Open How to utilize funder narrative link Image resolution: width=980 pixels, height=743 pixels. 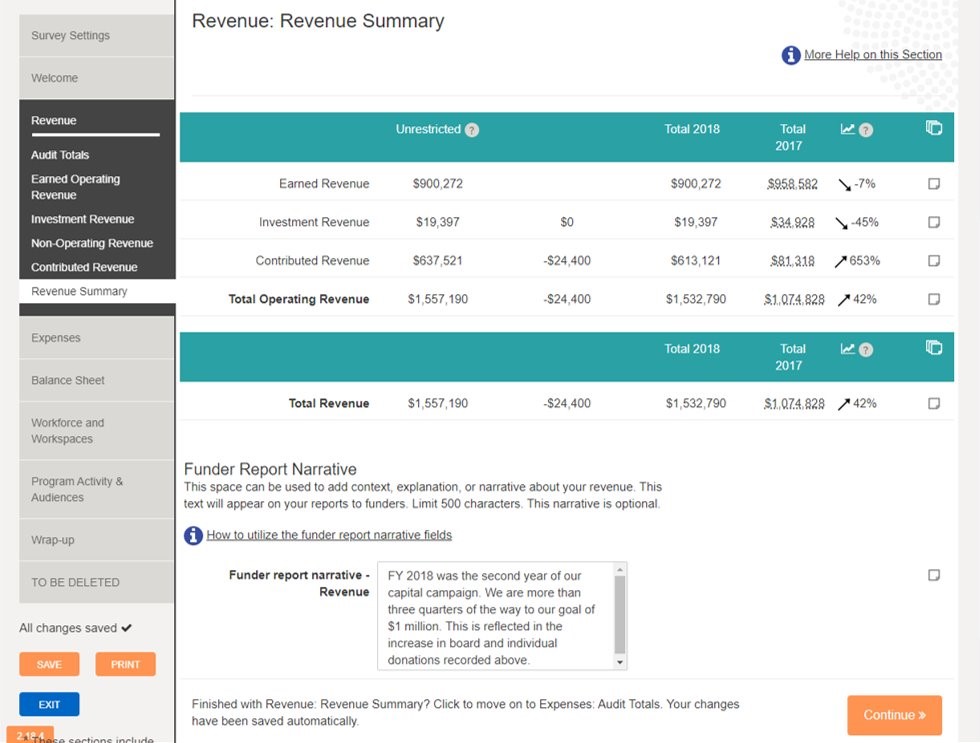[329, 535]
